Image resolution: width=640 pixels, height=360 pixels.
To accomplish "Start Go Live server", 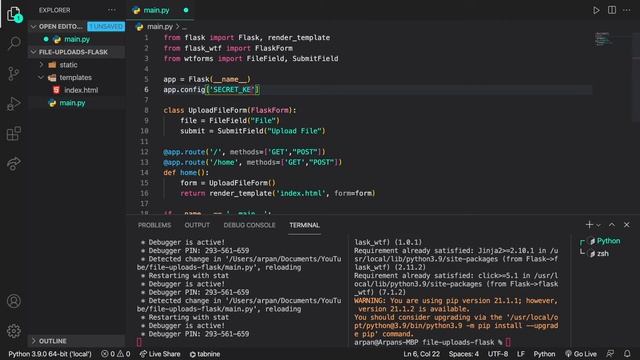I will tap(581, 354).
